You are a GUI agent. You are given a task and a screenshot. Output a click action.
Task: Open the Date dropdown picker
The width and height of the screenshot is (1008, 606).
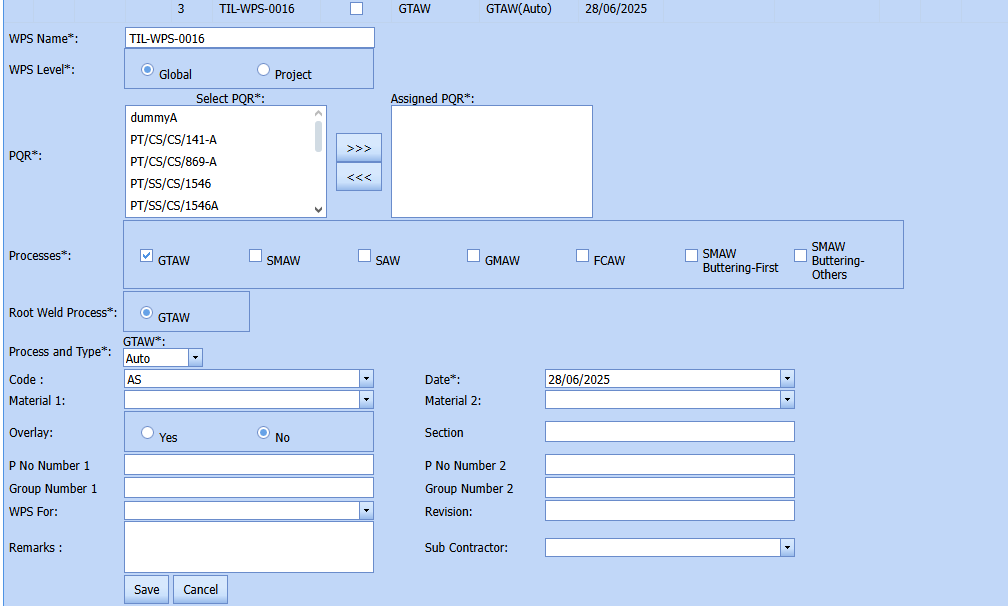[787, 379]
